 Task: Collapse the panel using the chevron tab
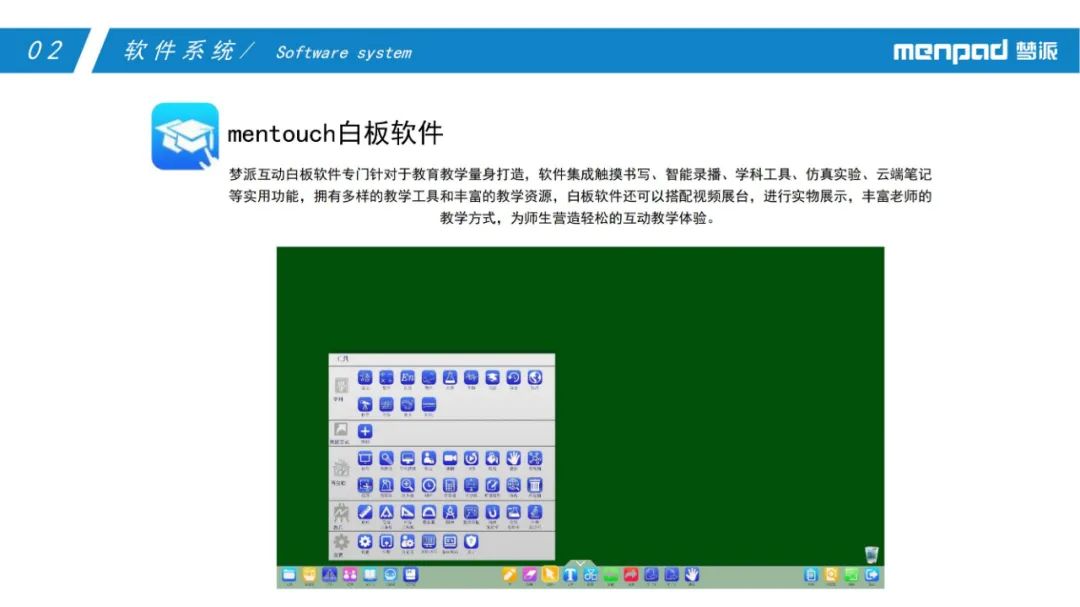(581, 564)
